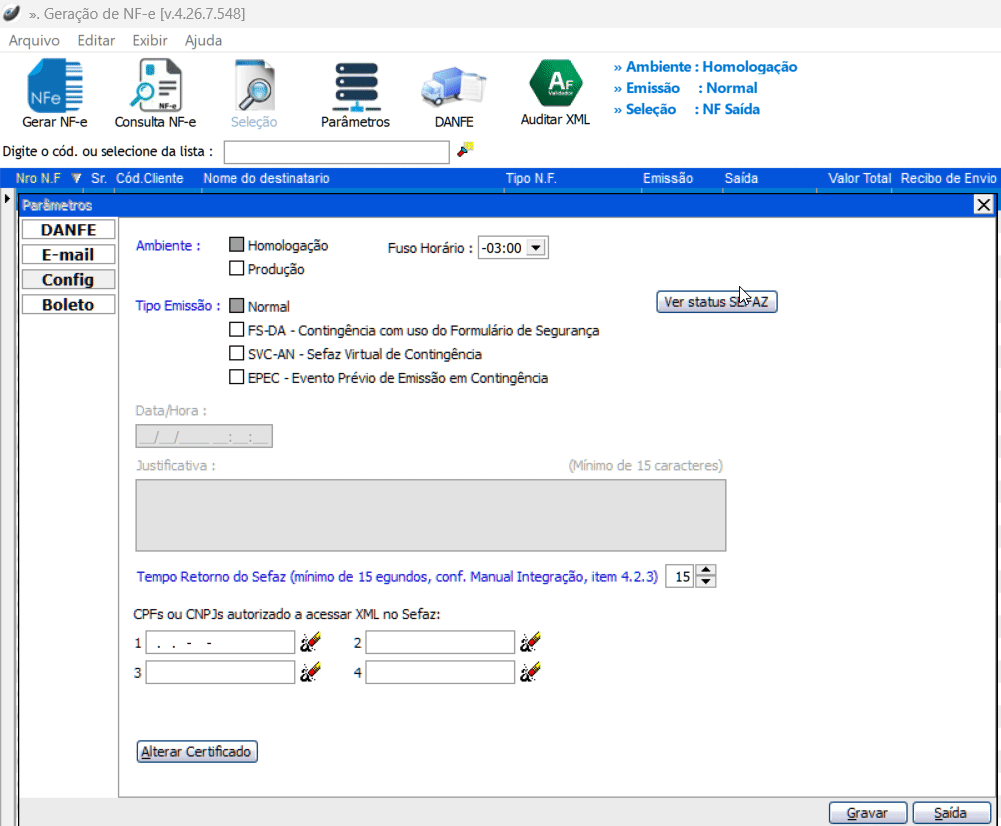Enable the Produção environment checkbox
Viewport: 1001px width, 826px height.
(x=237, y=268)
